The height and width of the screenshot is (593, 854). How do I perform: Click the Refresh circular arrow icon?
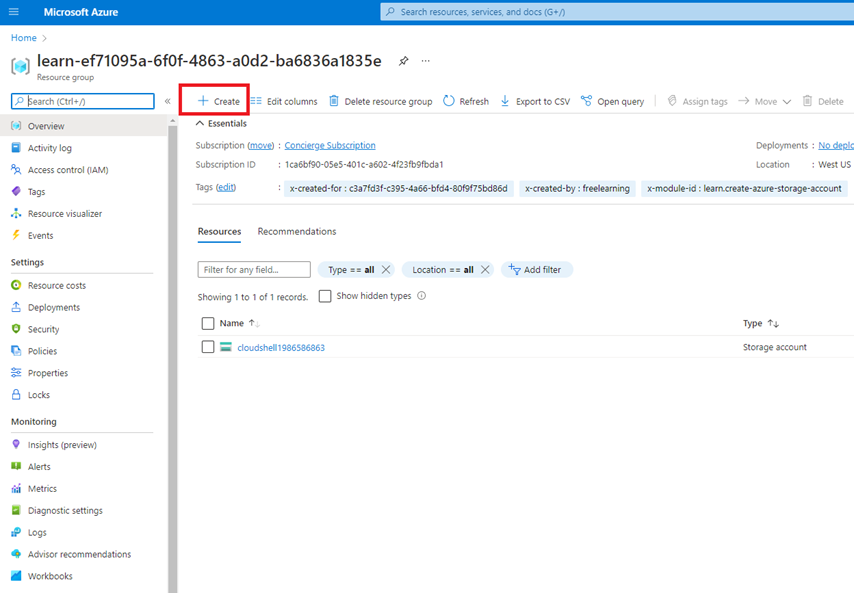(449, 101)
